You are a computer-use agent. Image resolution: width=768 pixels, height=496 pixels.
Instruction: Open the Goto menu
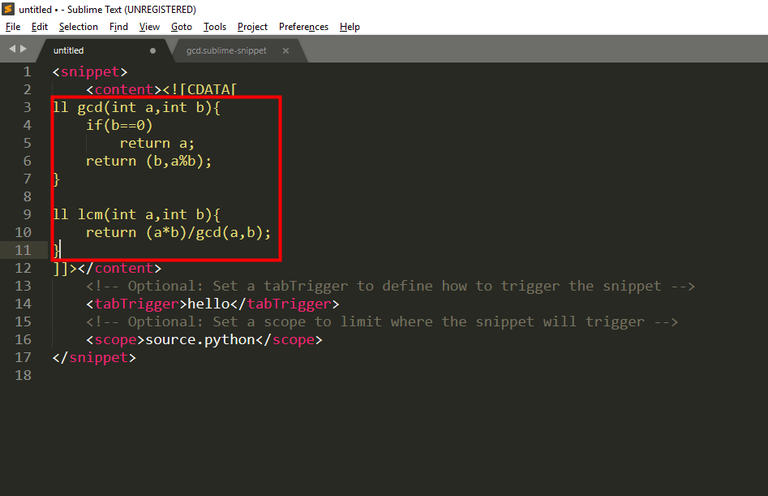[181, 27]
